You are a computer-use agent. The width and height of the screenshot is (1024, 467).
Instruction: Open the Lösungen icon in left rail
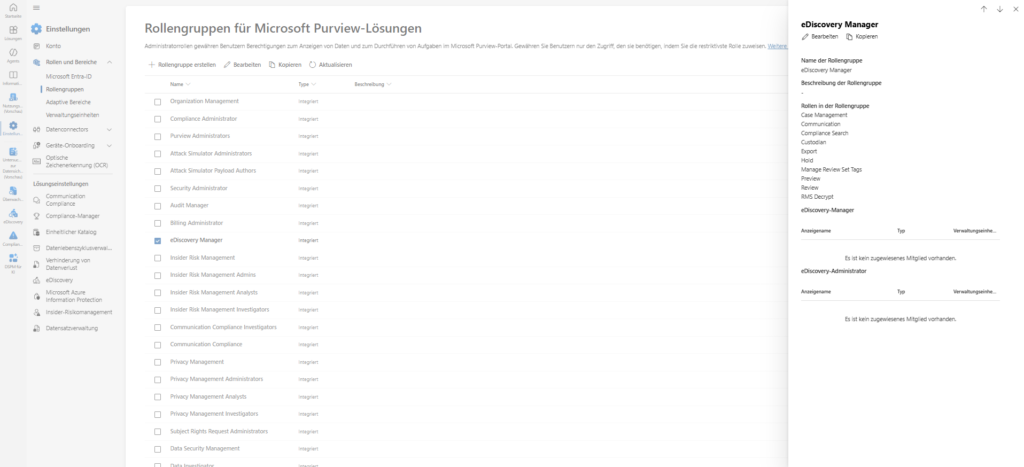[13, 32]
